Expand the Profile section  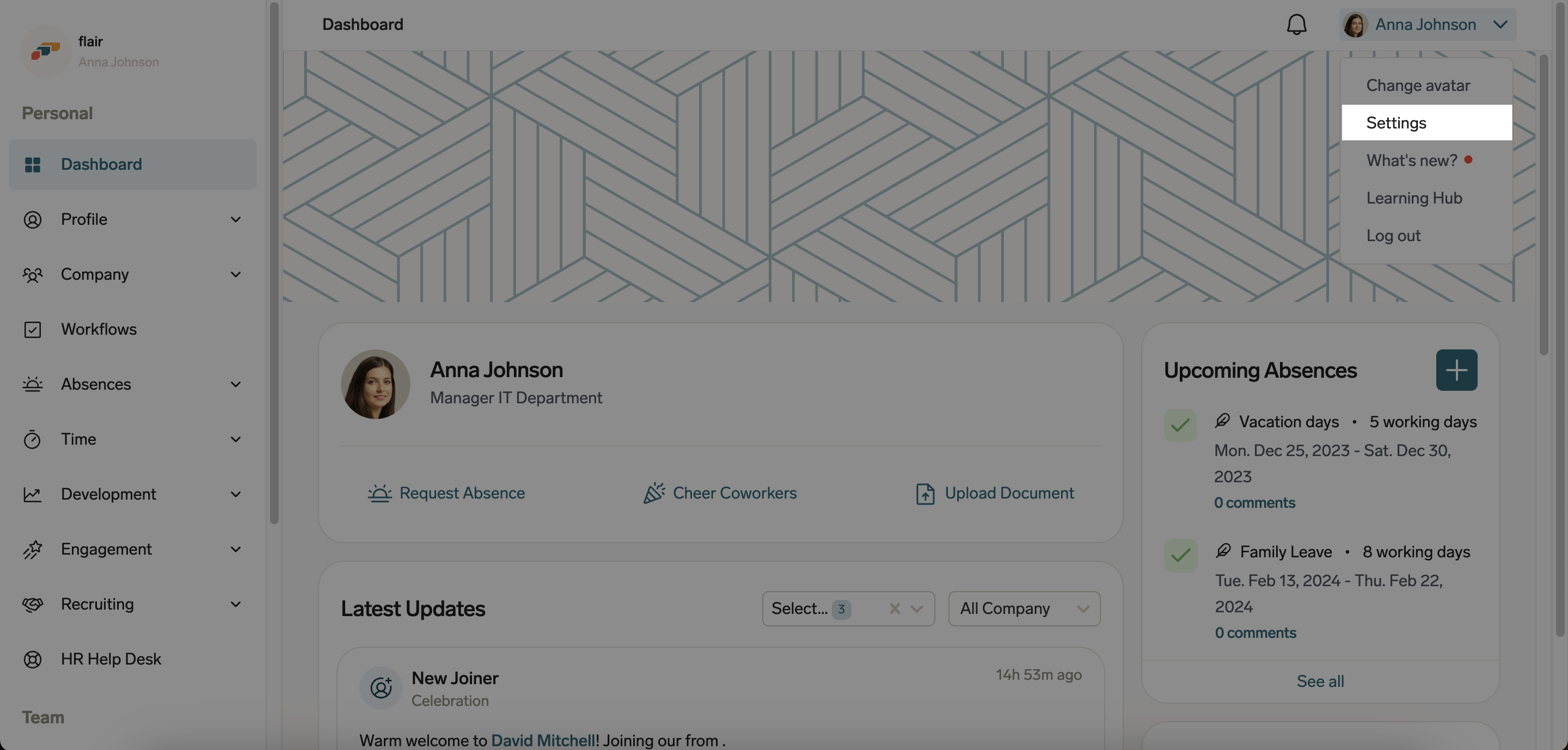(237, 219)
